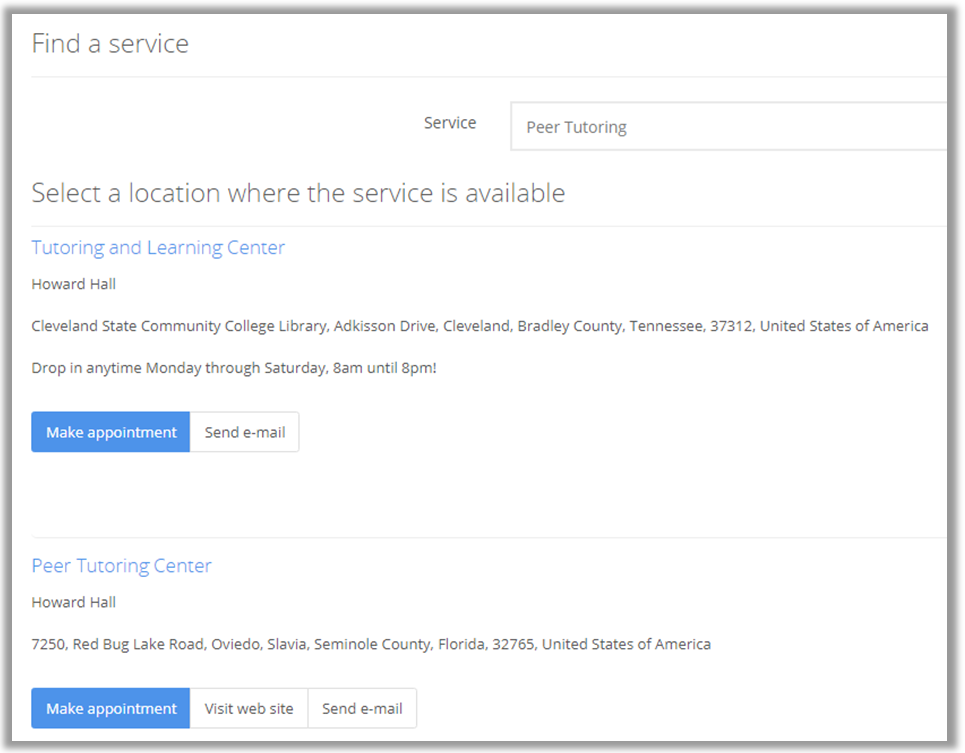This screenshot has width=965, height=753.
Task: Click the Red Bug Lake Road address text
Action: pyautogui.click(x=371, y=644)
